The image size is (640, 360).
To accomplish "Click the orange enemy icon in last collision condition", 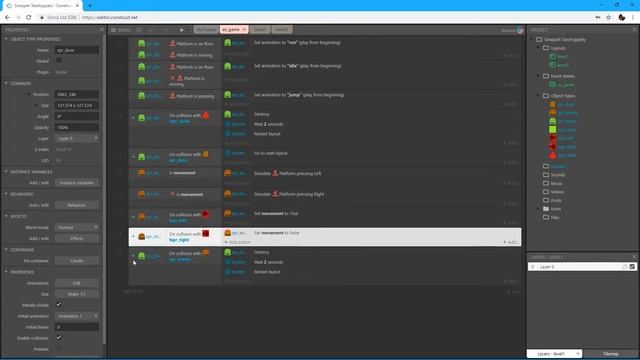I will click(206, 253).
